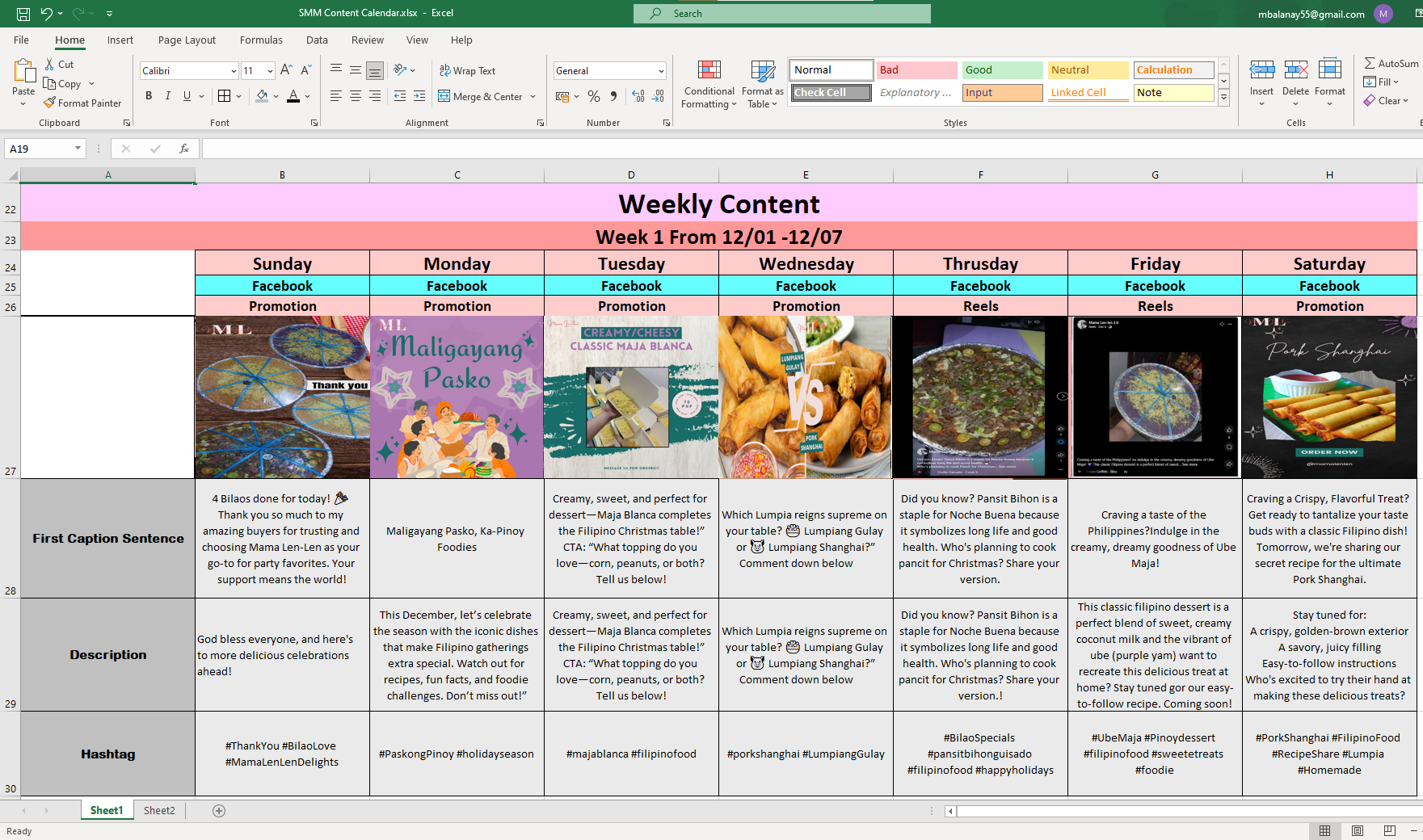This screenshot has width=1423, height=840.
Task: Open the Formulas ribbon tab
Action: (261, 40)
